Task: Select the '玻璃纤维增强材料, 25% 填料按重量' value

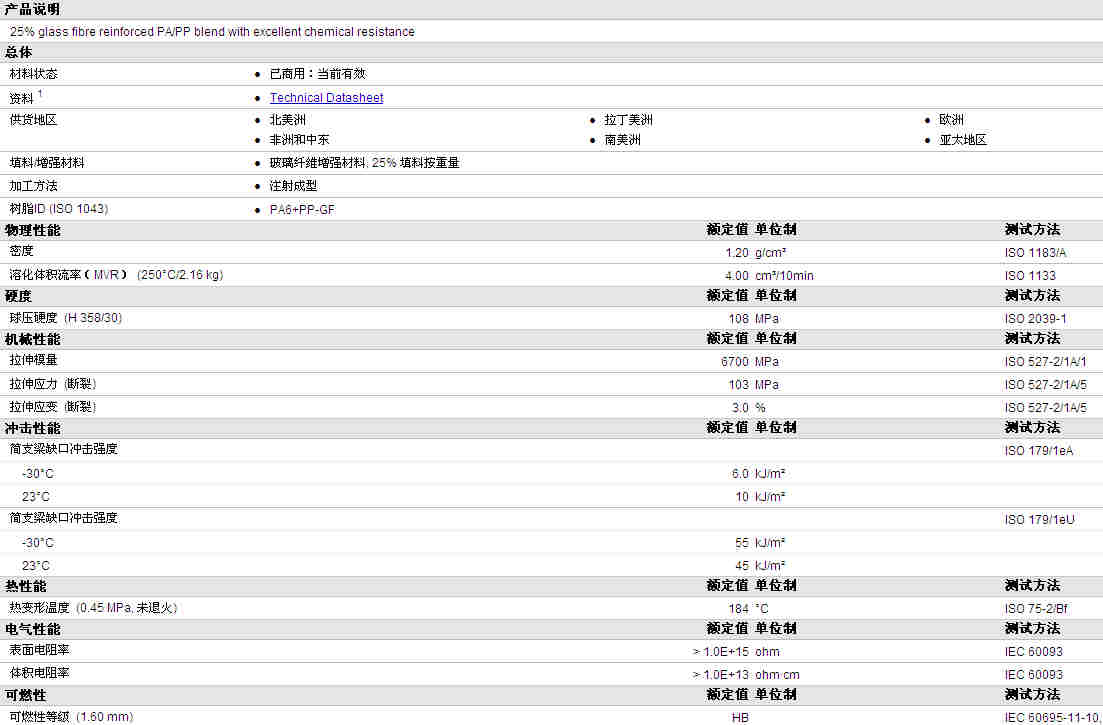Action: click(x=364, y=162)
